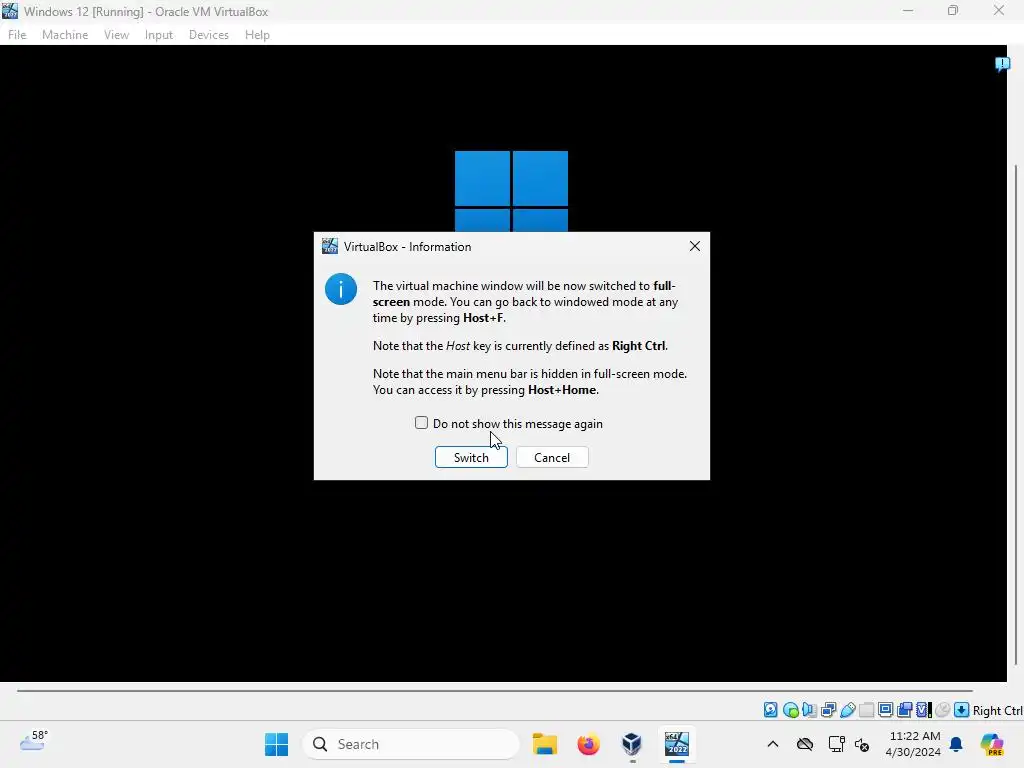The height and width of the screenshot is (768, 1024).
Task: Click the hard disk activity status icon
Action: pos(771,710)
